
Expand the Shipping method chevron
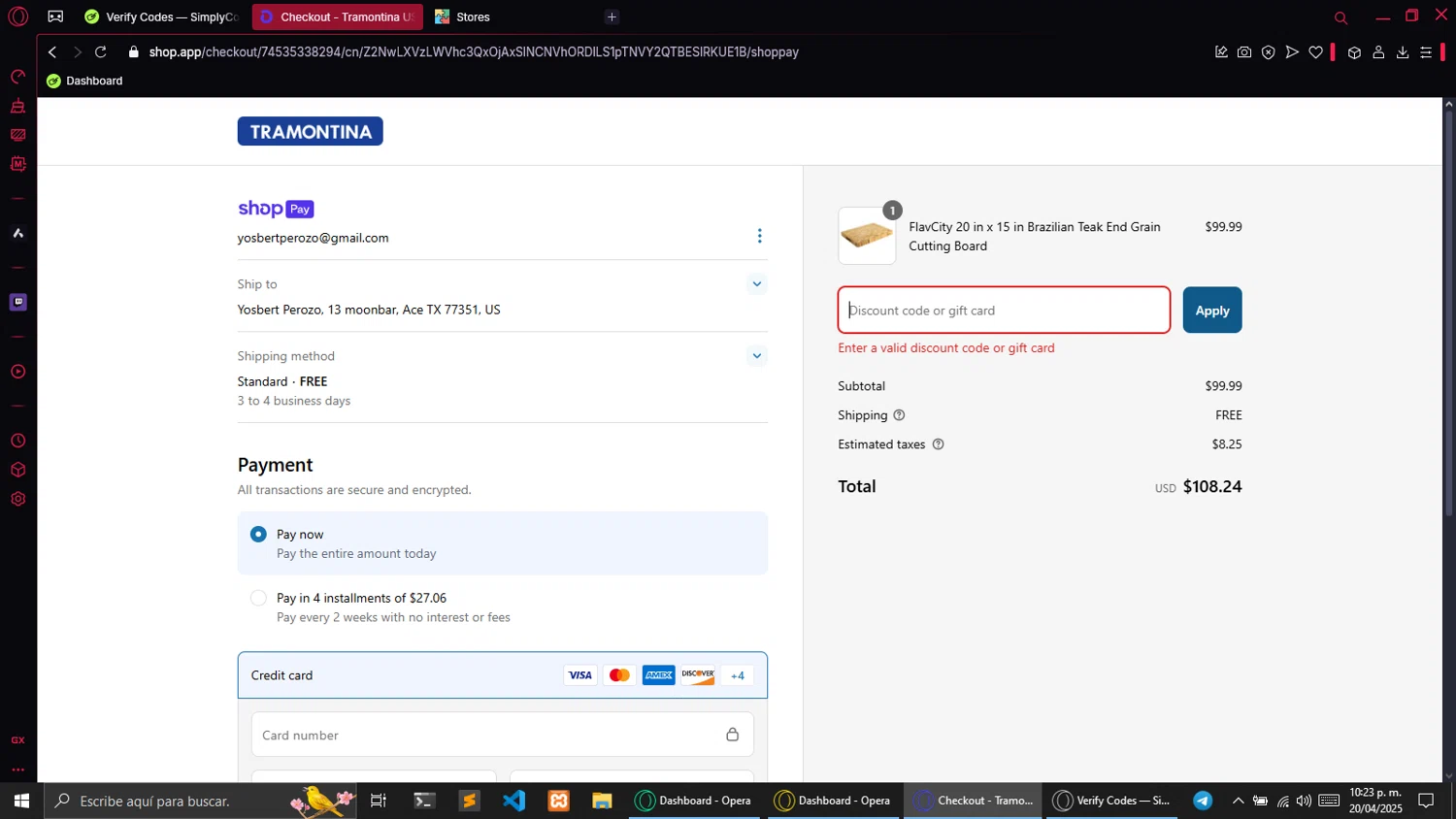point(757,356)
